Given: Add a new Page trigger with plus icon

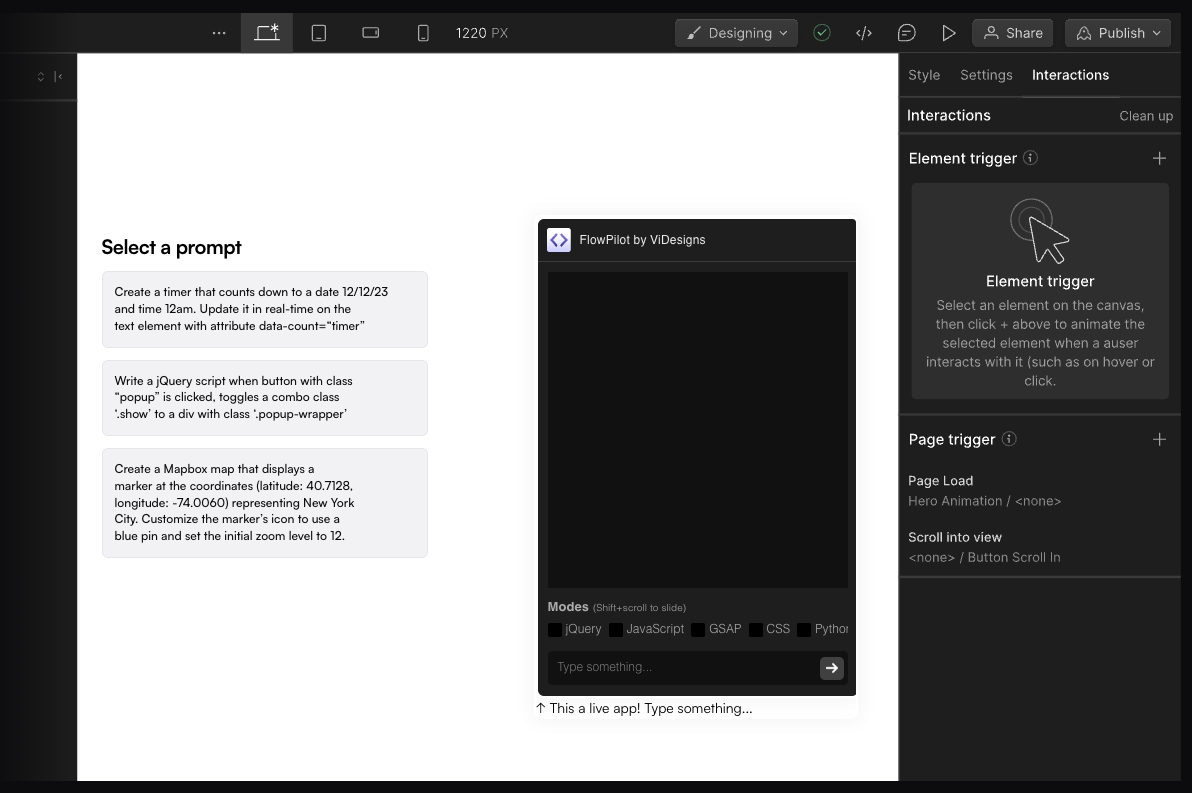Looking at the screenshot, I should pyautogui.click(x=1160, y=439).
